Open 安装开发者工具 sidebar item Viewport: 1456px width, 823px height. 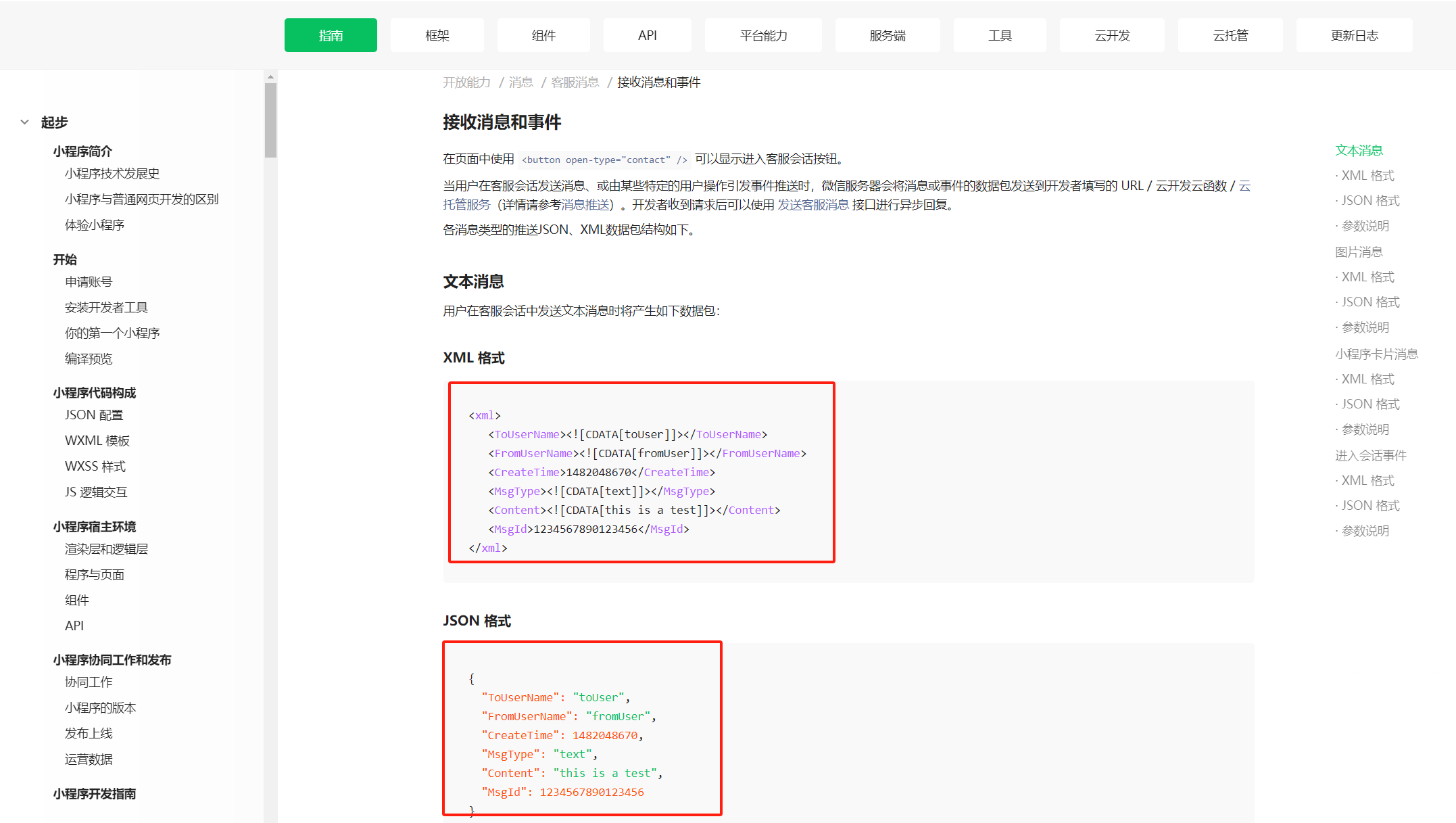106,308
